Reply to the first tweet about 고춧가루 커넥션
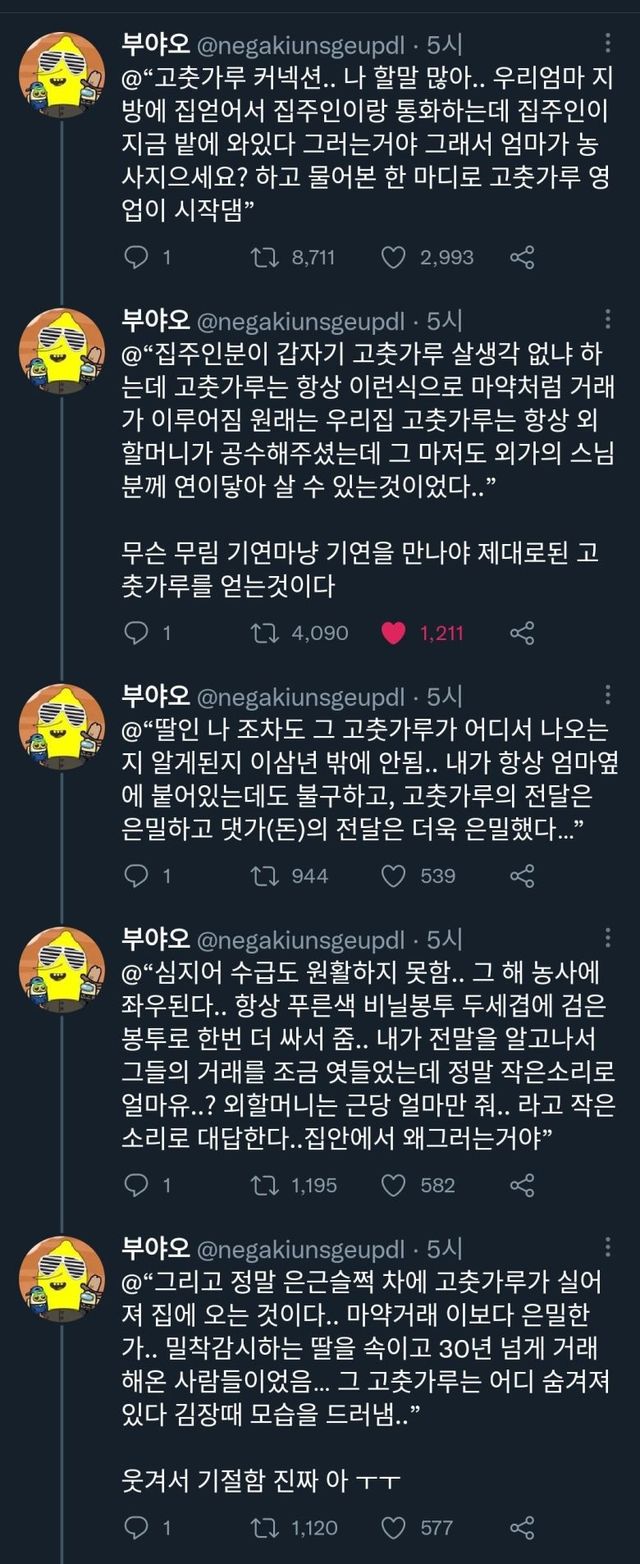Viewport: 640px width, 1564px height. (x=136, y=257)
